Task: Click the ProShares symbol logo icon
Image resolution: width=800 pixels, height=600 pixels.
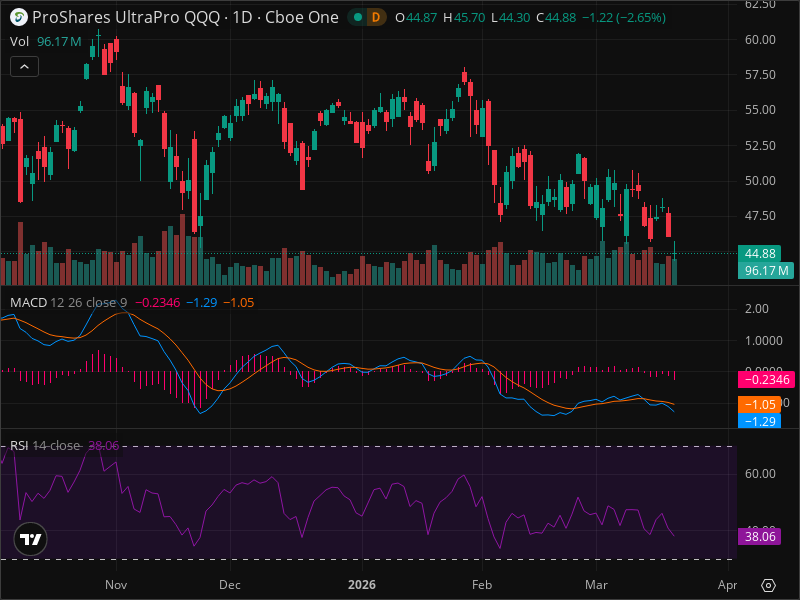Action: point(19,17)
